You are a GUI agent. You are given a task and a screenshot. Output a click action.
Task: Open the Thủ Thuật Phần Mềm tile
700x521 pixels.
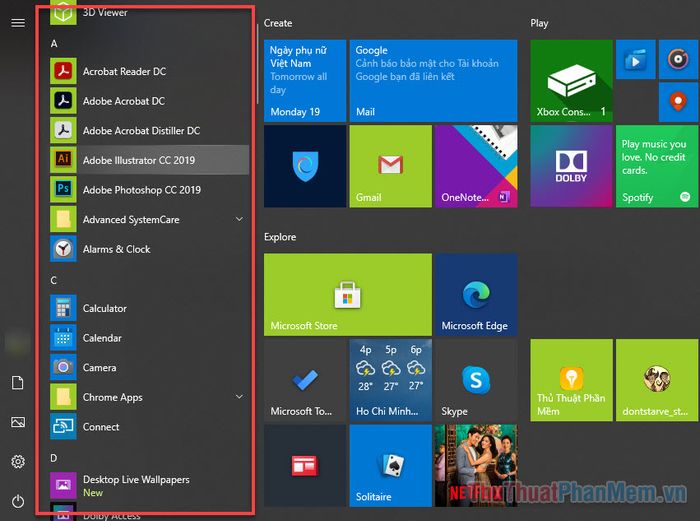[571, 380]
